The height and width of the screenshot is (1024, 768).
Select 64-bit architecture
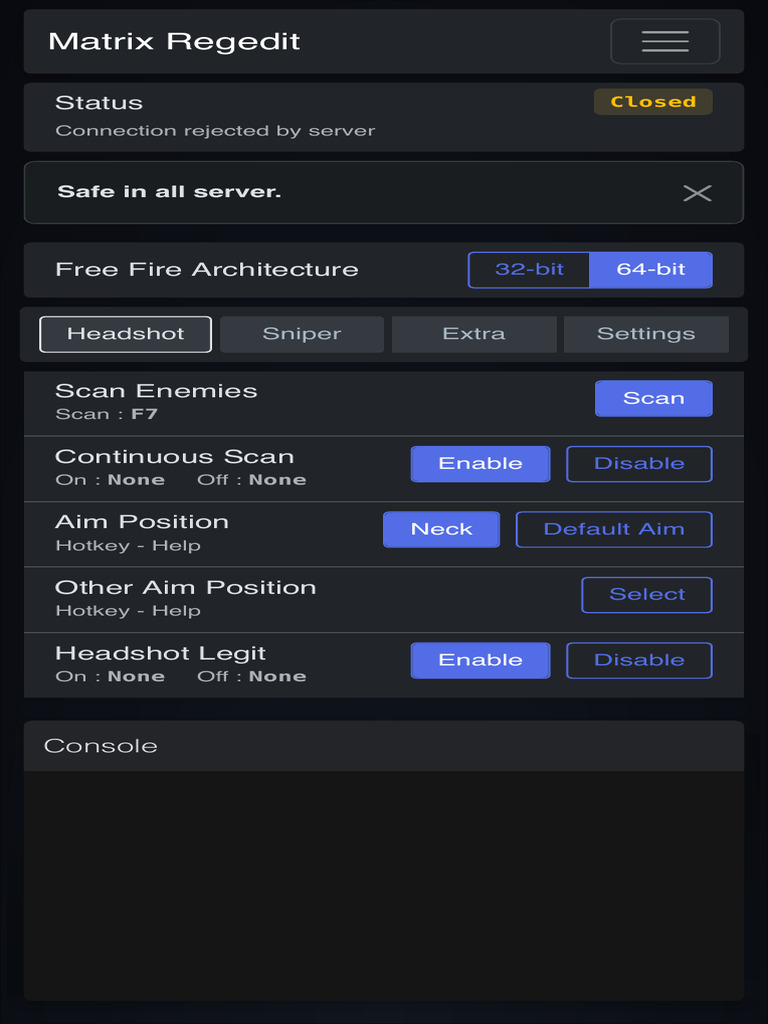coord(651,269)
